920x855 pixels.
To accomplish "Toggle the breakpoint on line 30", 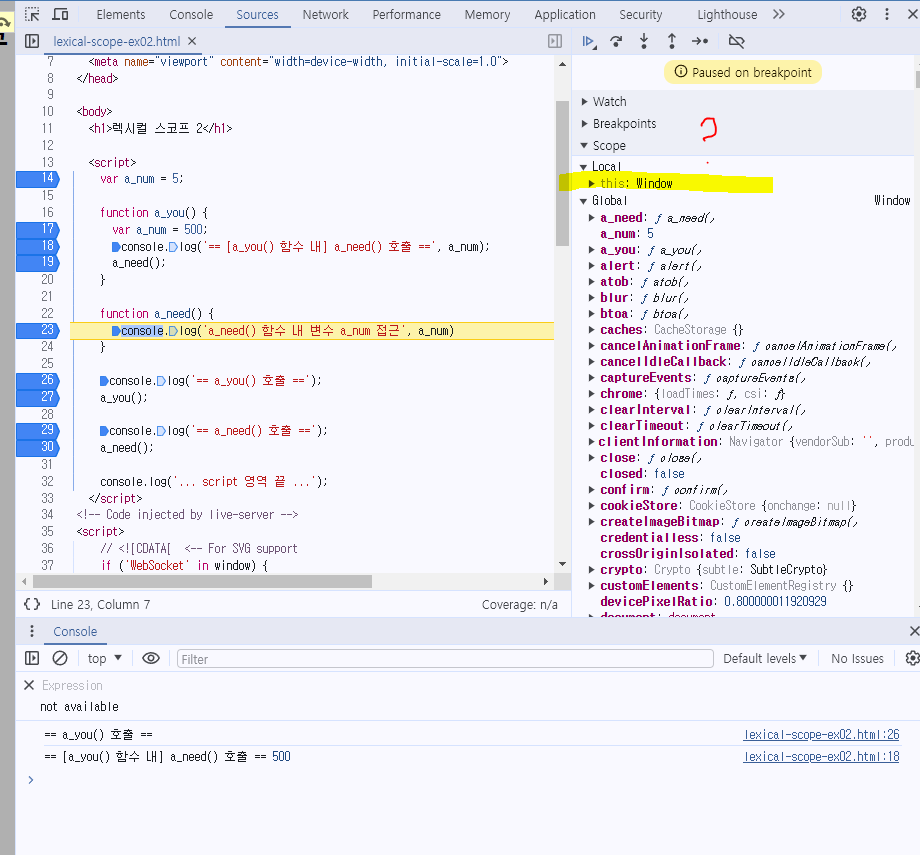I will (38, 447).
